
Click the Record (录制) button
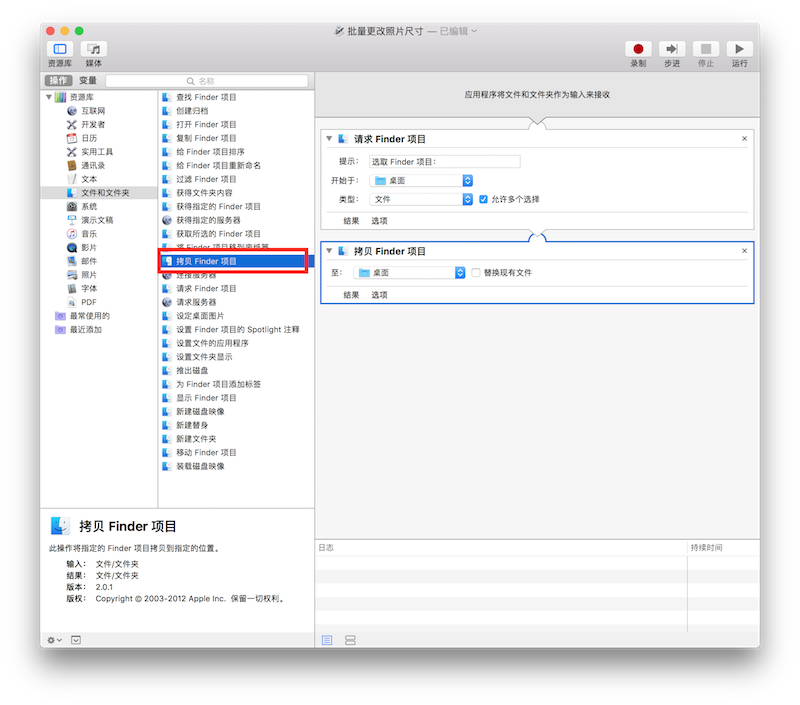pyautogui.click(x=638, y=49)
